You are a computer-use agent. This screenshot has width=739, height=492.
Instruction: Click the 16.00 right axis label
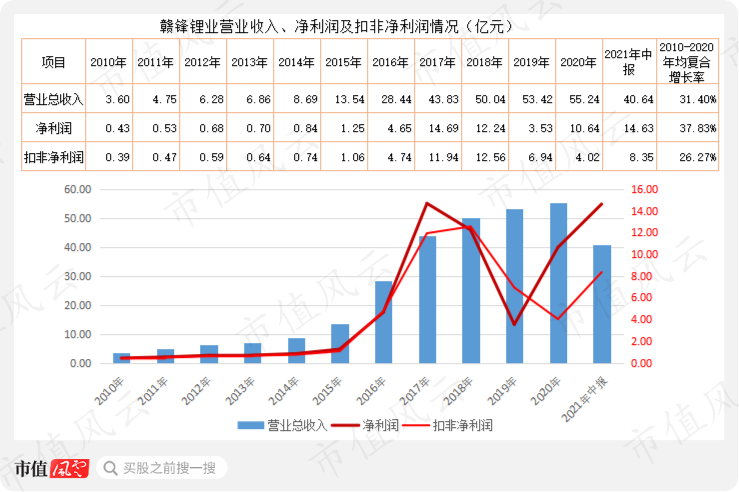[645, 189]
